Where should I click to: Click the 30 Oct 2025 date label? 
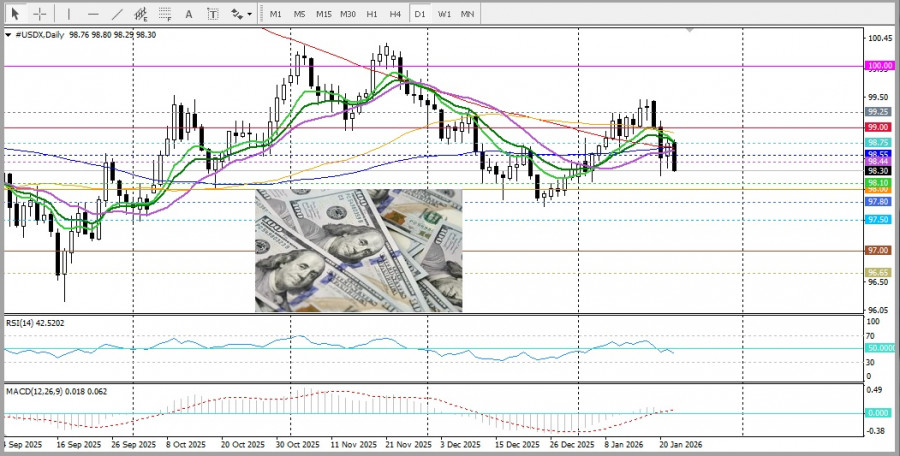coord(297,445)
